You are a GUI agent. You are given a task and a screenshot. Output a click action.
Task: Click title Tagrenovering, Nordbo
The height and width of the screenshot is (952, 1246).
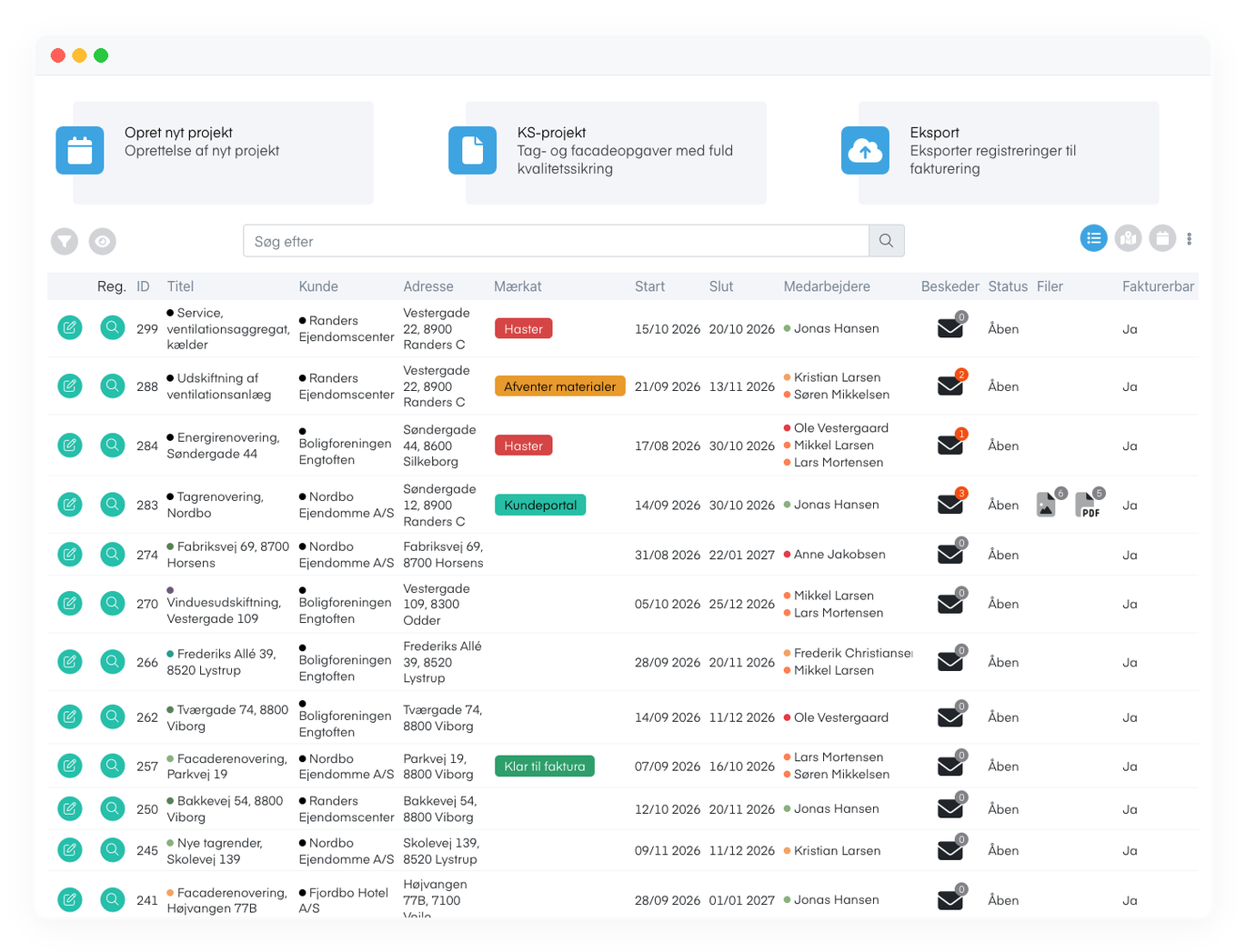tap(216, 505)
